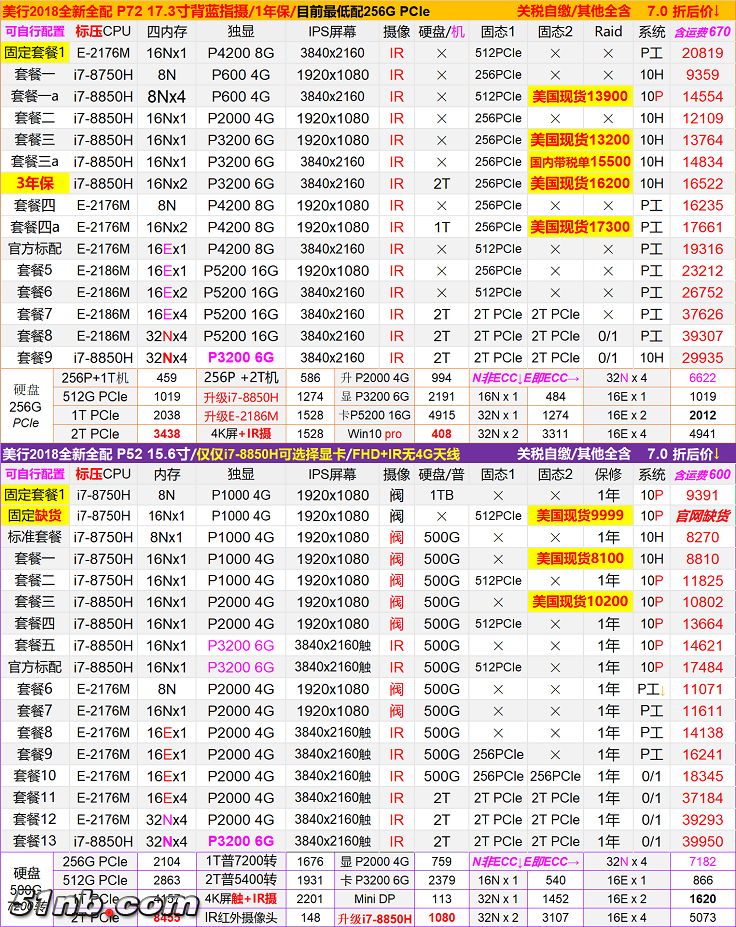Viewport: 736px width, 927px height.
Task: Click the price 12109
Action: [x=702, y=118]
